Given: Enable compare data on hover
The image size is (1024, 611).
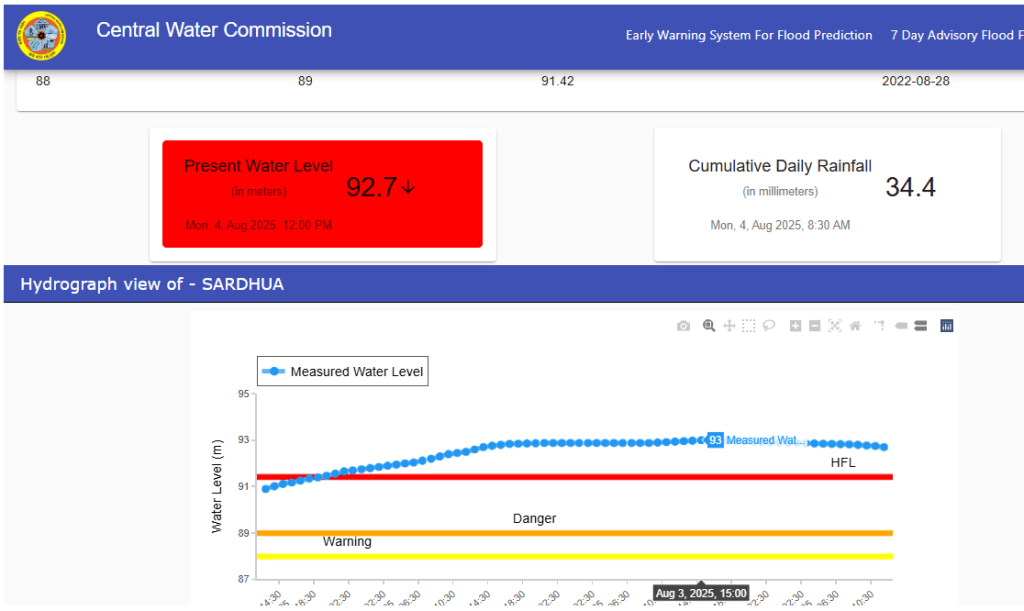Looking at the screenshot, I should coord(920,326).
